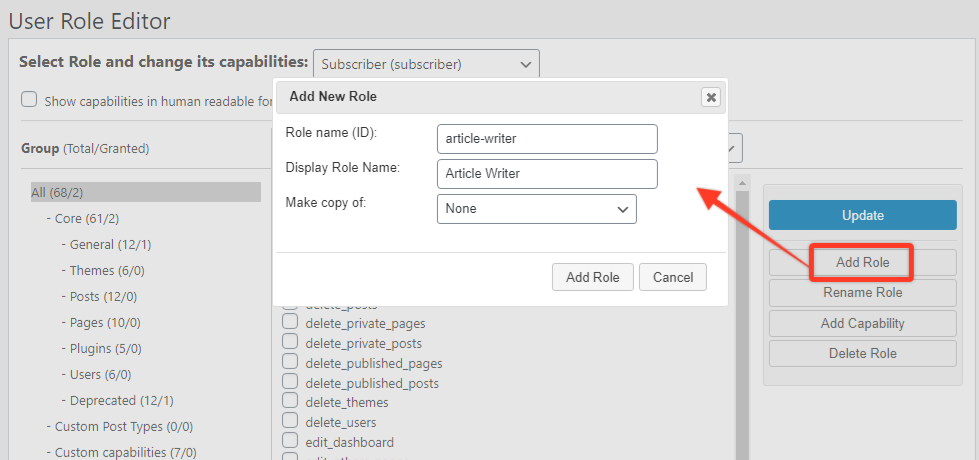Click the Role name (ID) field
The width and height of the screenshot is (979, 460).
[547, 139]
